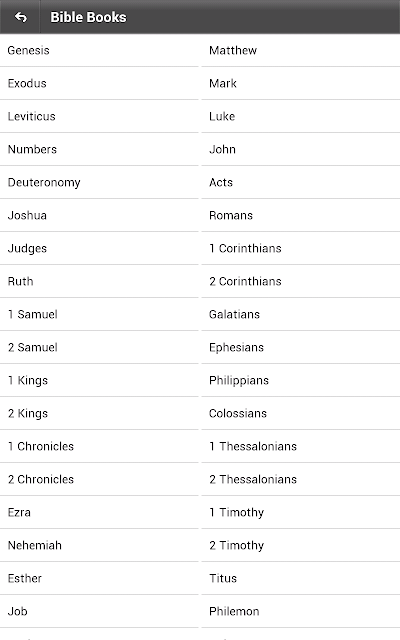This screenshot has width=400, height=640.
Task: Open Philippians
Action: pos(301,380)
